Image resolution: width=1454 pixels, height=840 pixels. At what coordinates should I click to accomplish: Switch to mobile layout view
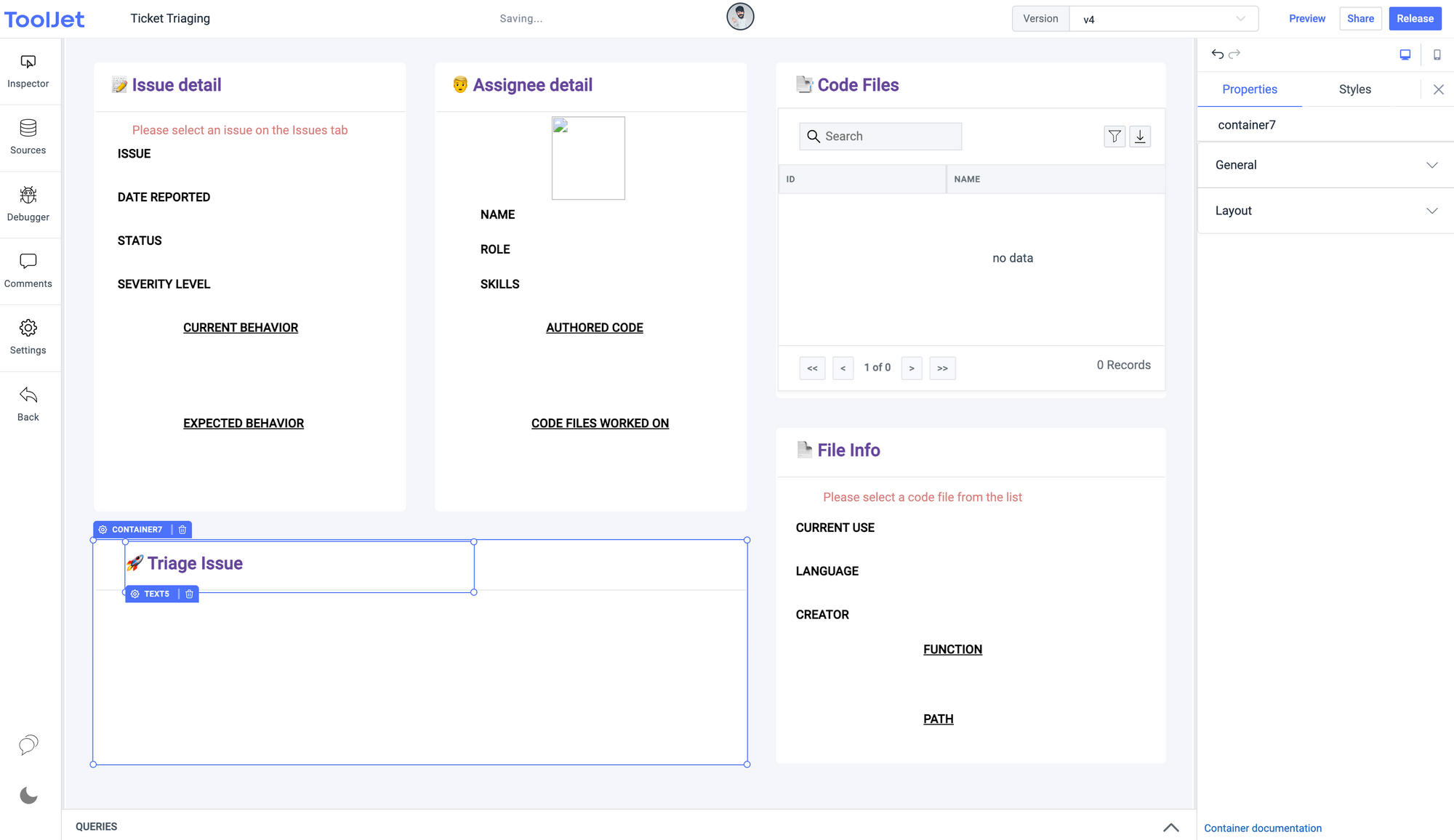click(x=1437, y=54)
